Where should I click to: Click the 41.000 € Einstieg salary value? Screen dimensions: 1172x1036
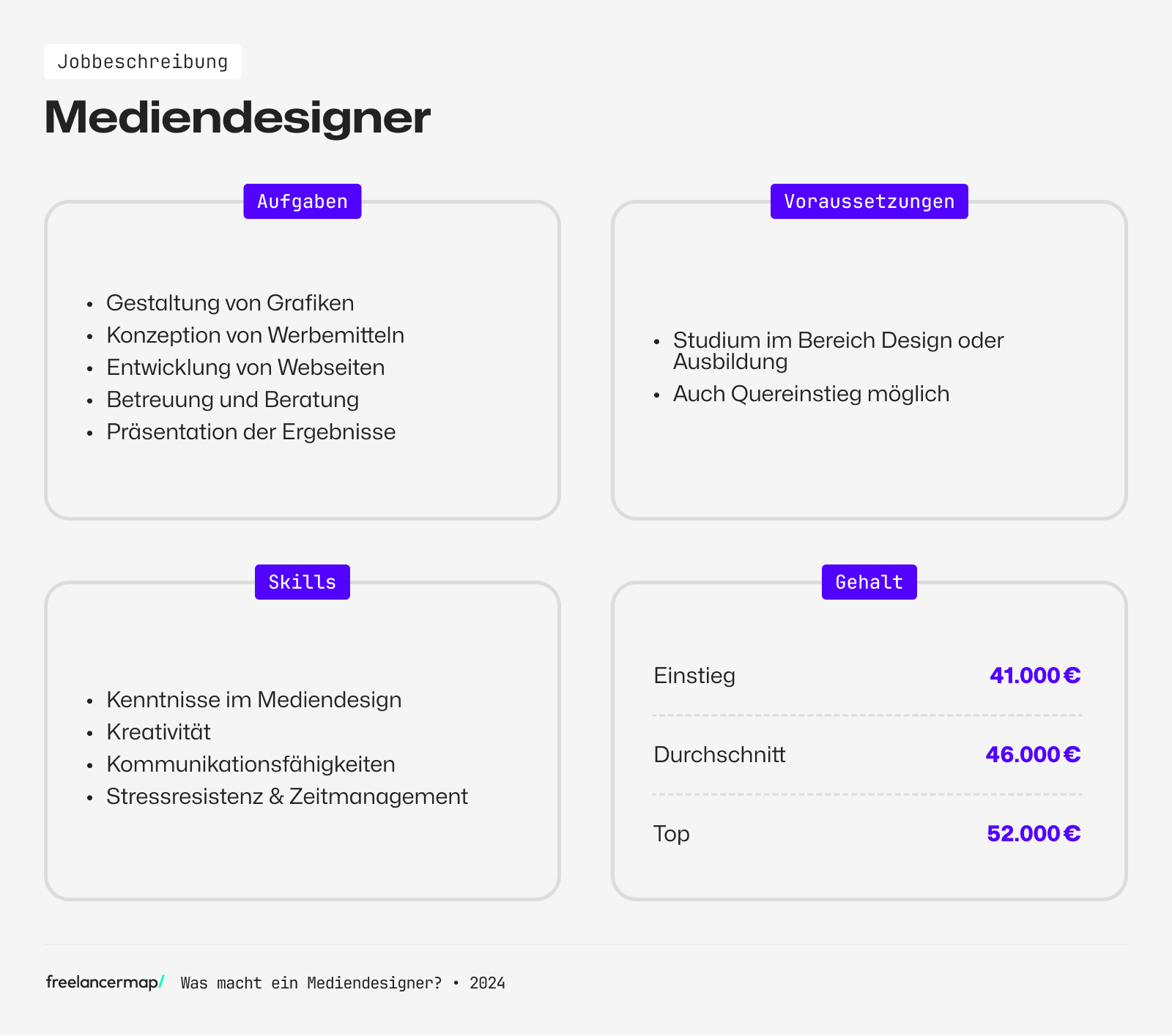tap(1034, 675)
